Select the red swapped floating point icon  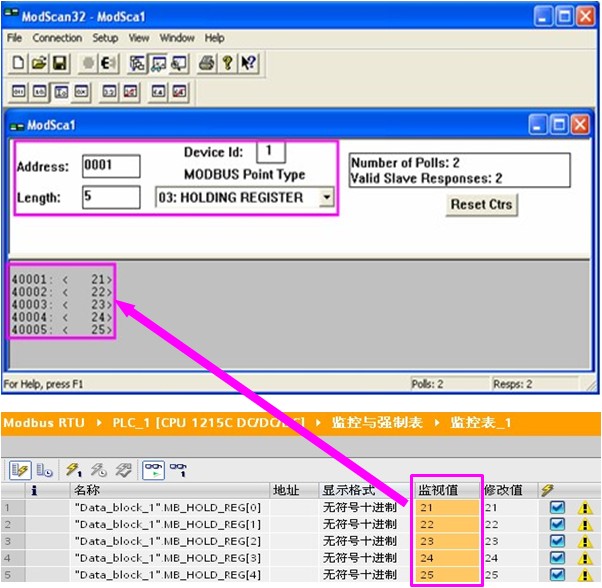pyautogui.click(x=130, y=92)
